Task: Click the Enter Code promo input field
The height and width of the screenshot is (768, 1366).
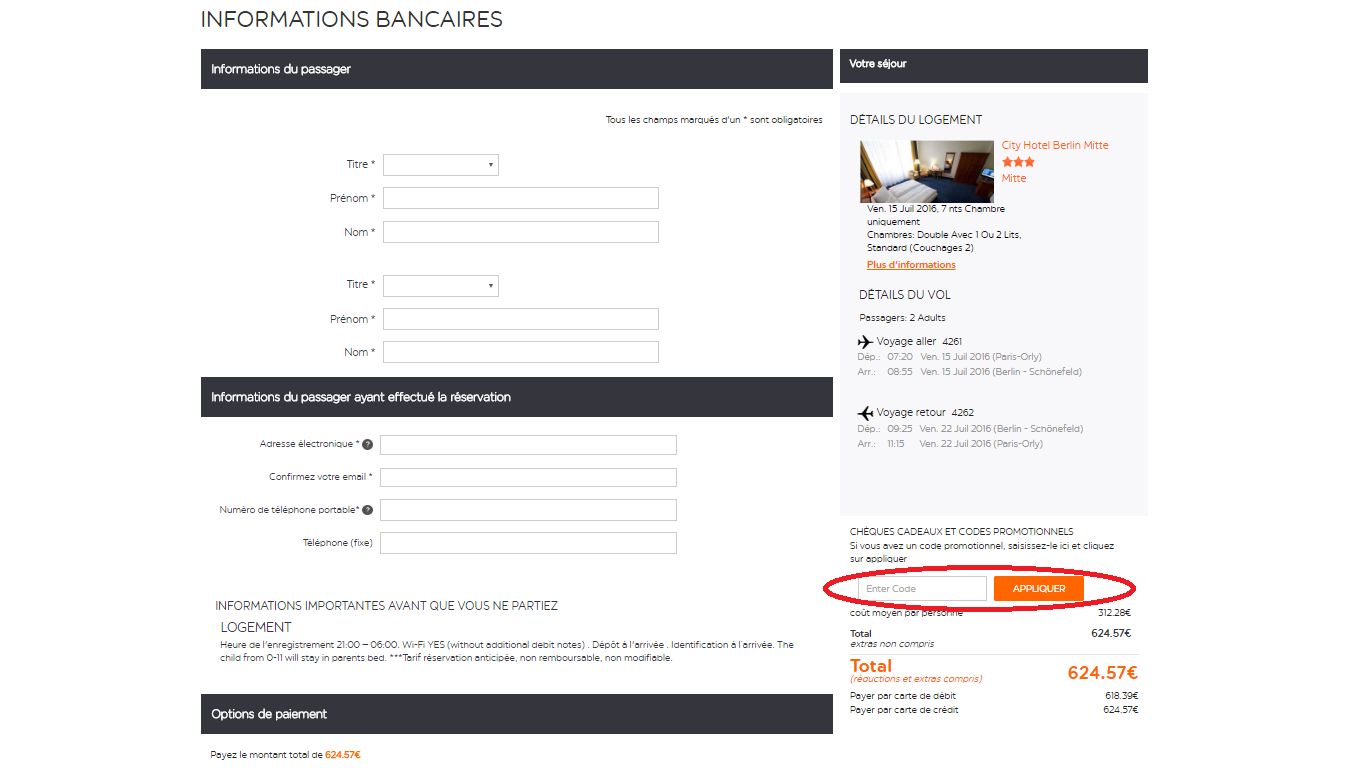Action: point(921,588)
